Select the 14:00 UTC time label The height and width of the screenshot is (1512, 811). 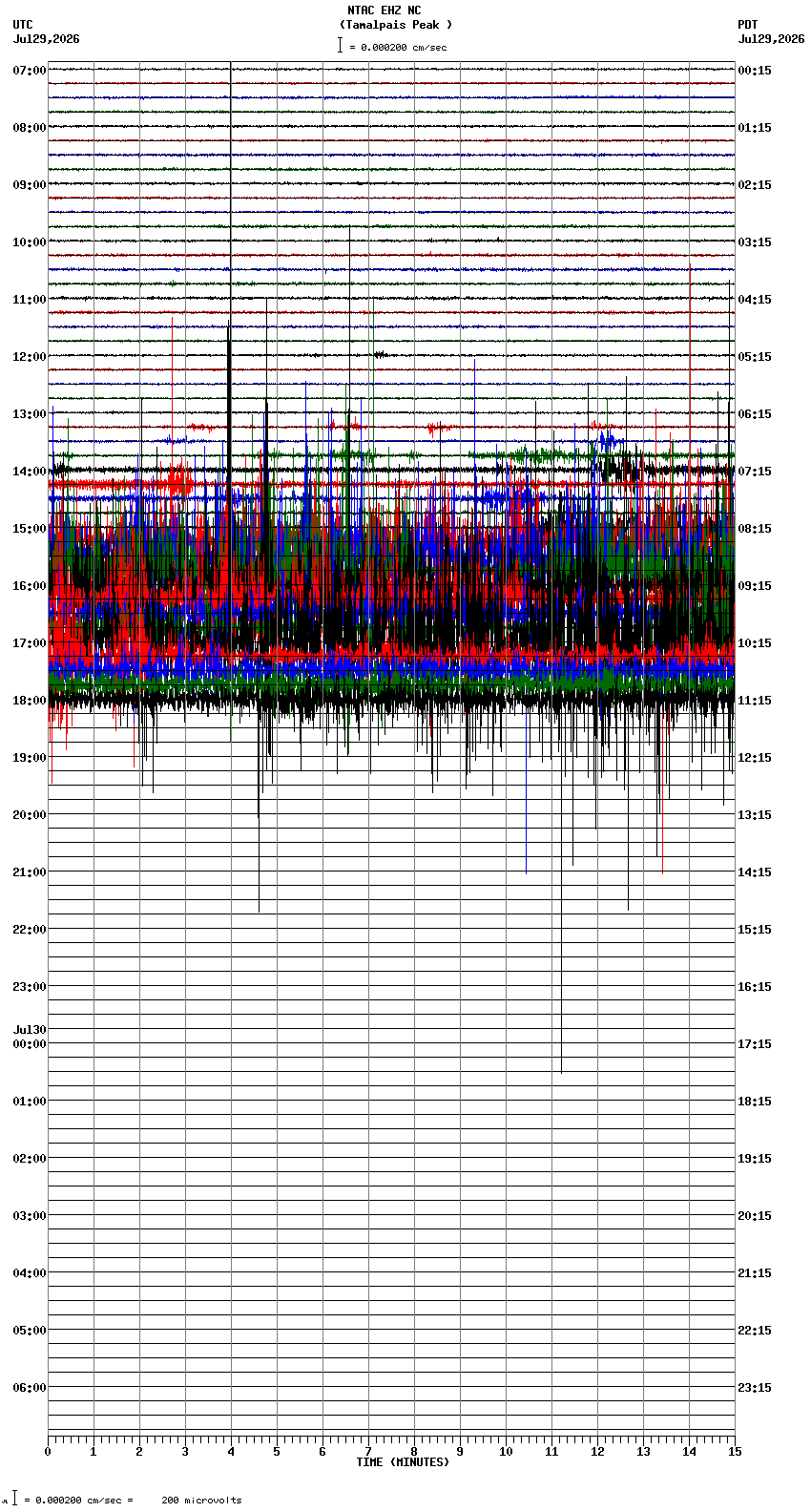30,472
